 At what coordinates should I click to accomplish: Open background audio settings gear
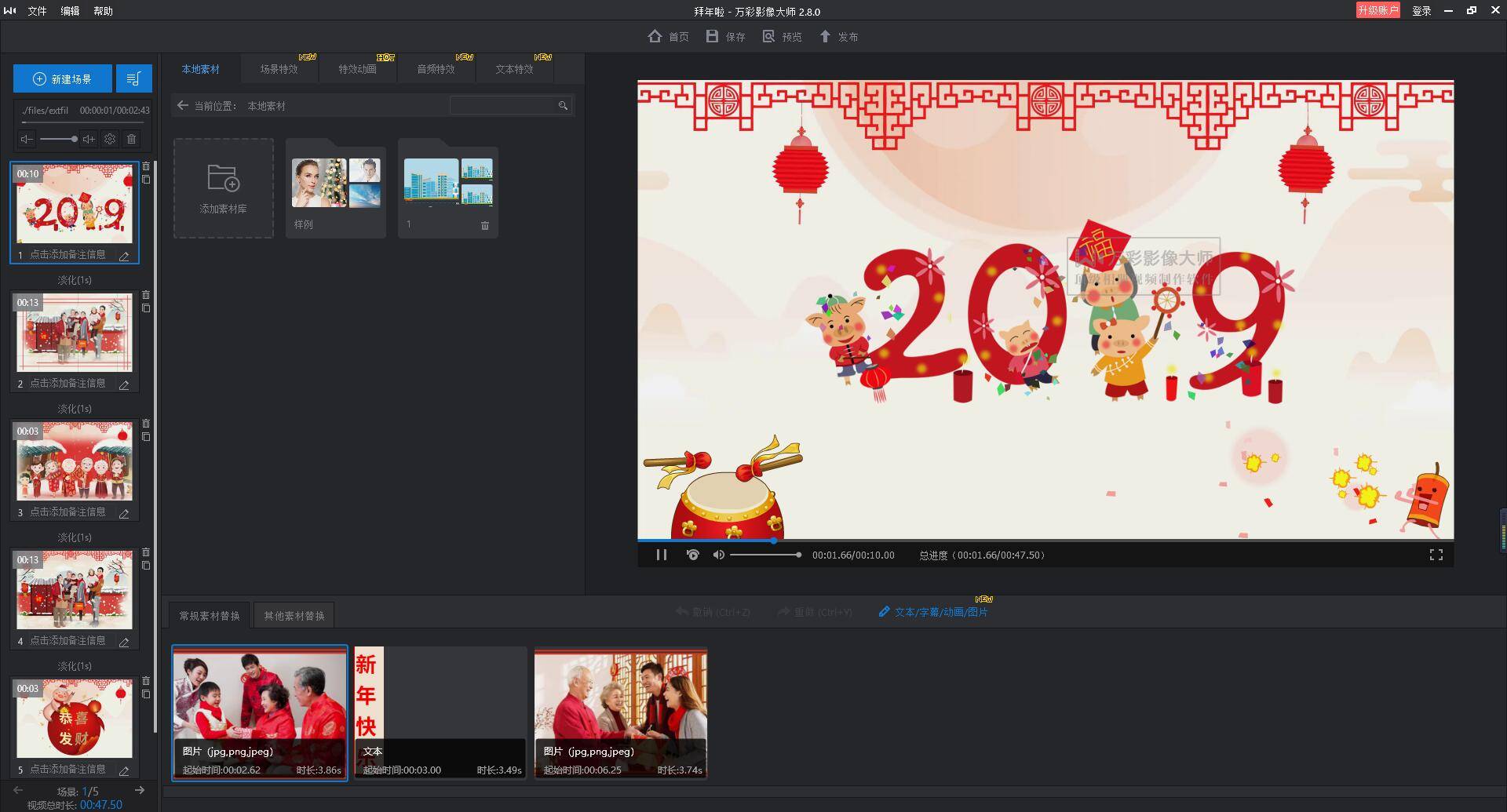[x=110, y=139]
